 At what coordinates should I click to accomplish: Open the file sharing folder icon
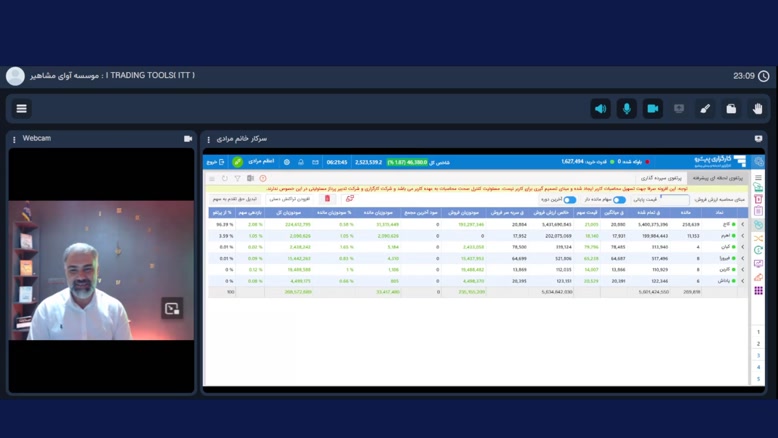coord(731,108)
